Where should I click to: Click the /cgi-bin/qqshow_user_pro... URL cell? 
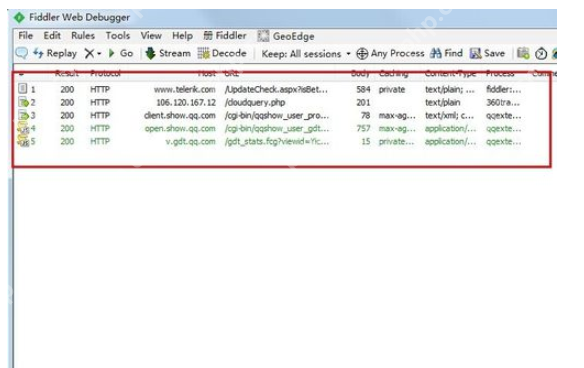coord(277,115)
